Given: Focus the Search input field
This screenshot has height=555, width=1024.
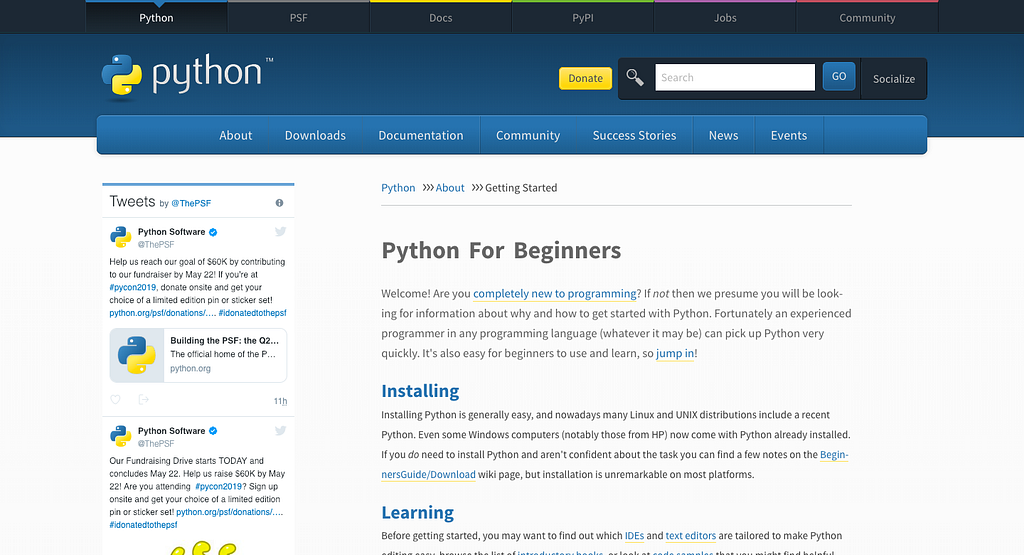Looking at the screenshot, I should [735, 77].
